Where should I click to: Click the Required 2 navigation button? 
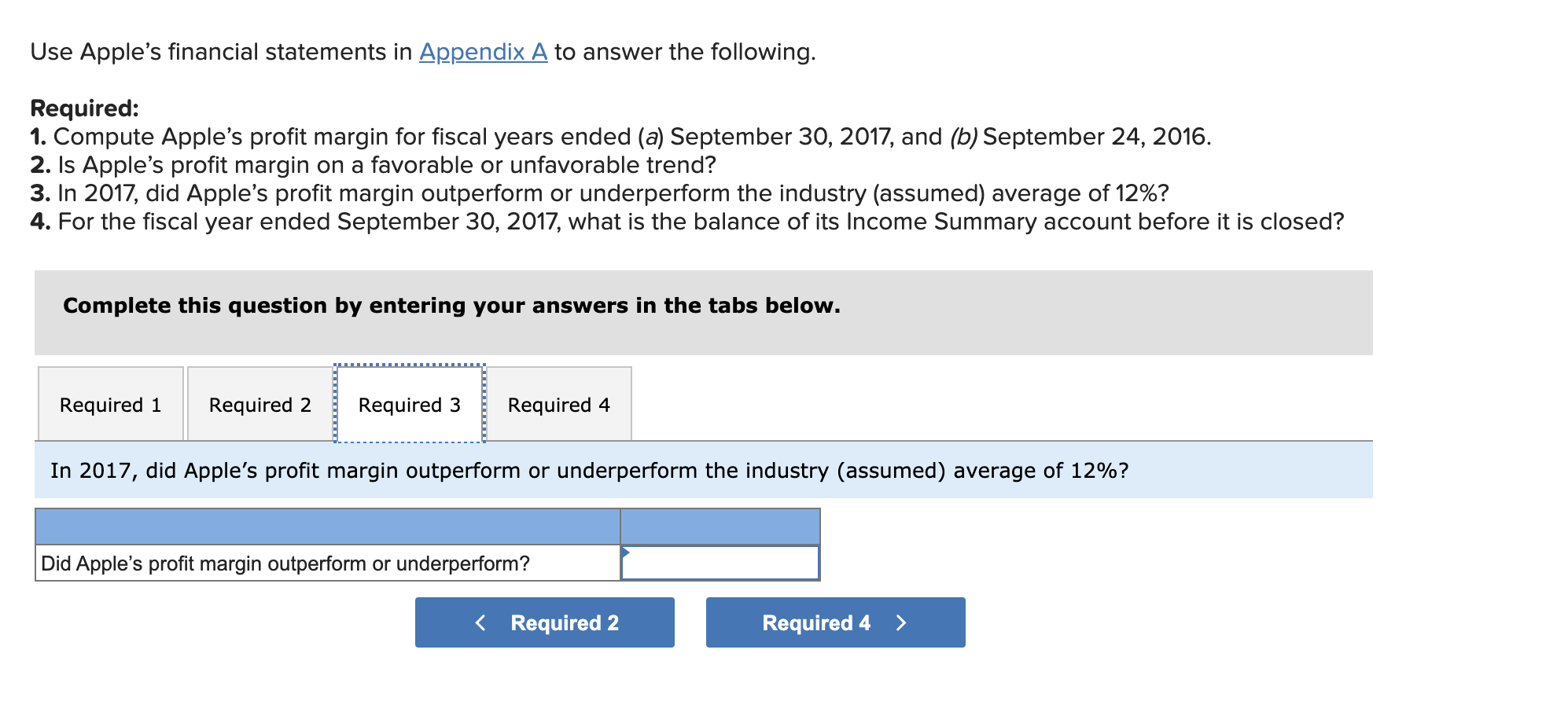point(545,622)
